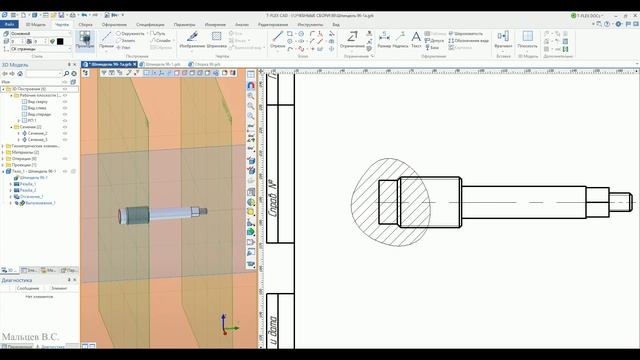Screen dimensions: 640x360
Task: Choose the Сплайн tool
Action: pos(160,40)
